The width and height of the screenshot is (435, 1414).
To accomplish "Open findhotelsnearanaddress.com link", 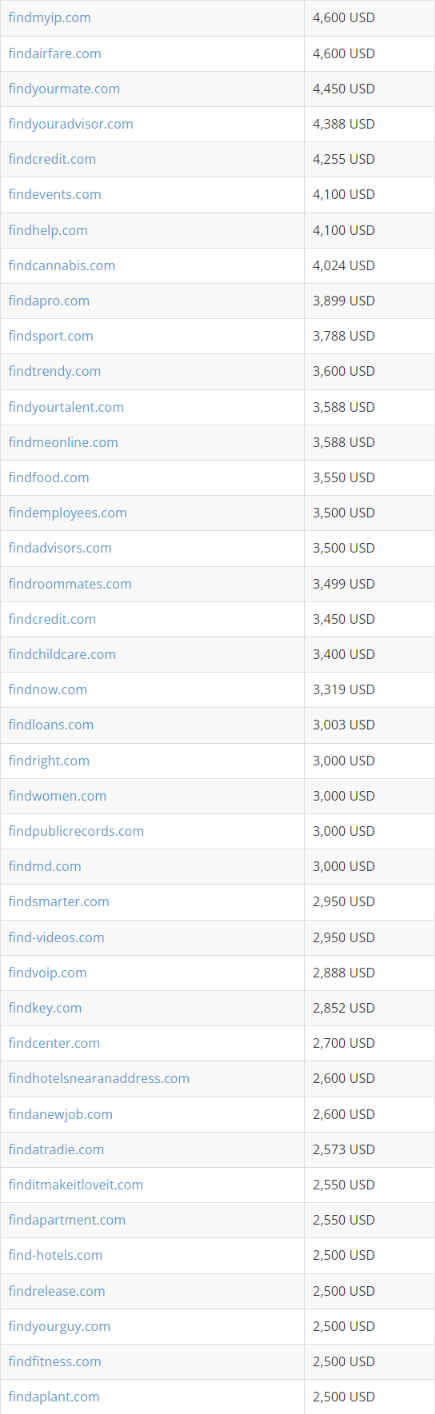I will click(99, 1078).
